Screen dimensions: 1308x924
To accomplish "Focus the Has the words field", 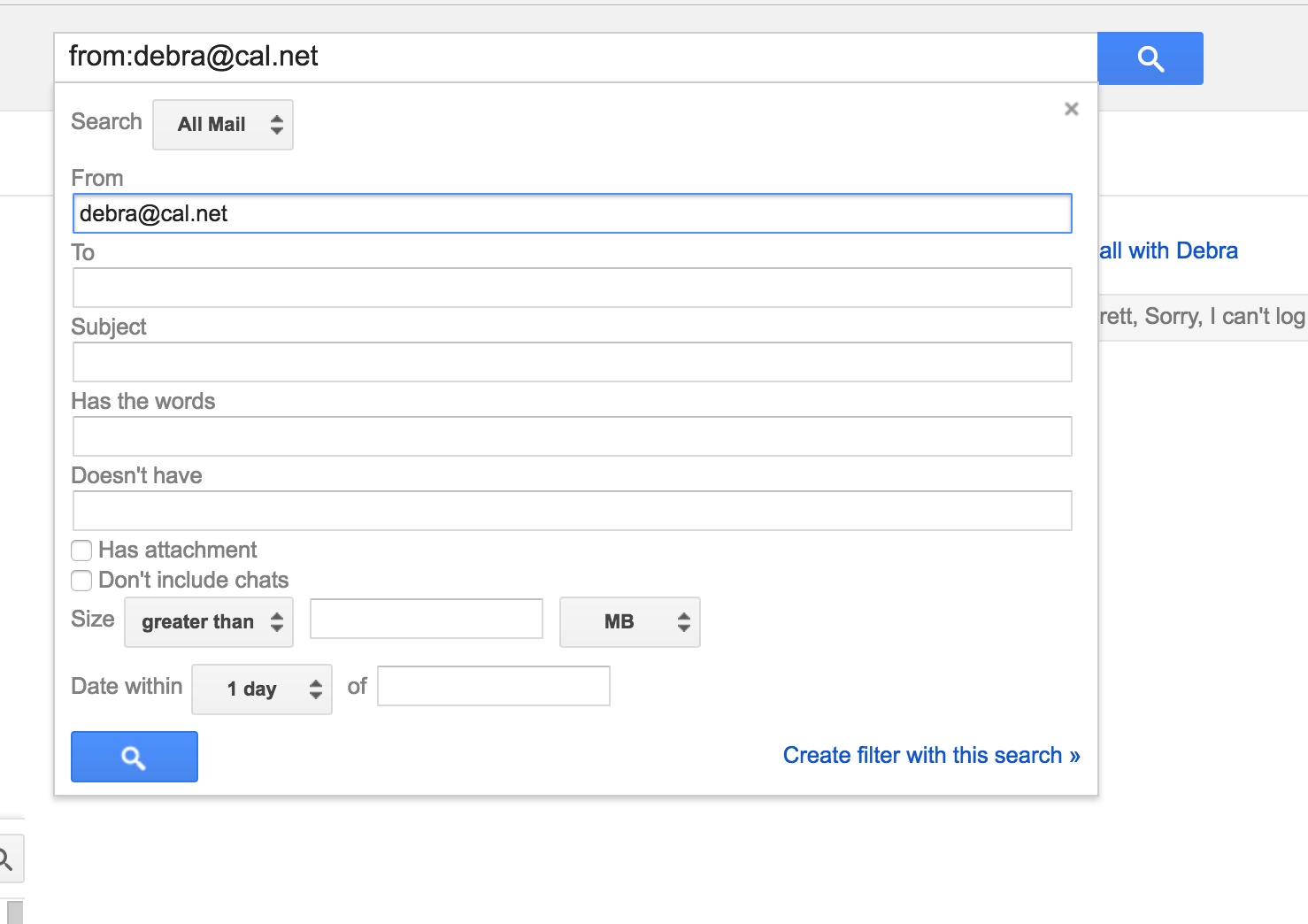I will (x=572, y=436).
